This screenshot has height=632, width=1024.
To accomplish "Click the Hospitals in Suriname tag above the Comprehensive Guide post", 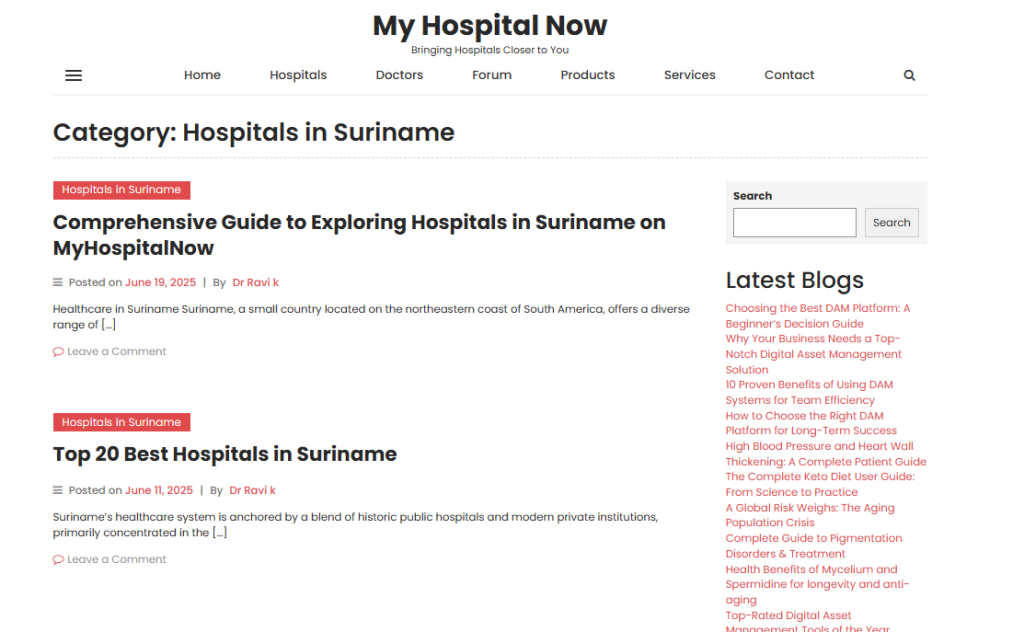I will (x=121, y=190).
